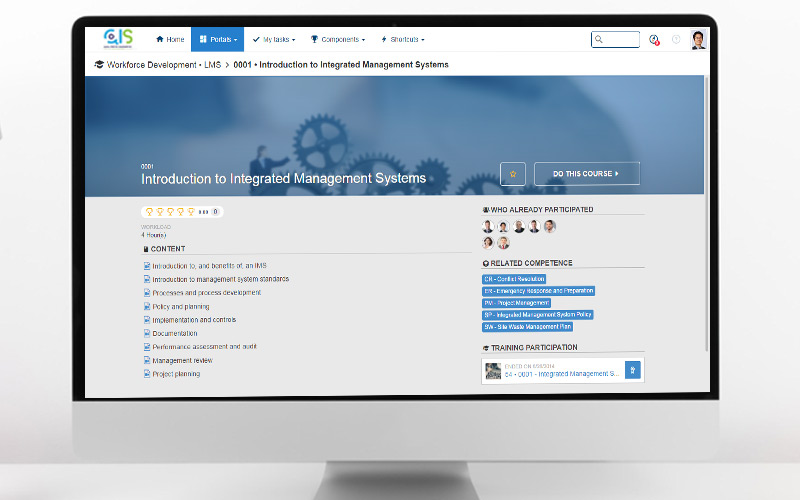Screen dimensions: 800x500
Task: Open the notifications icon with red badge
Action: (x=654, y=40)
